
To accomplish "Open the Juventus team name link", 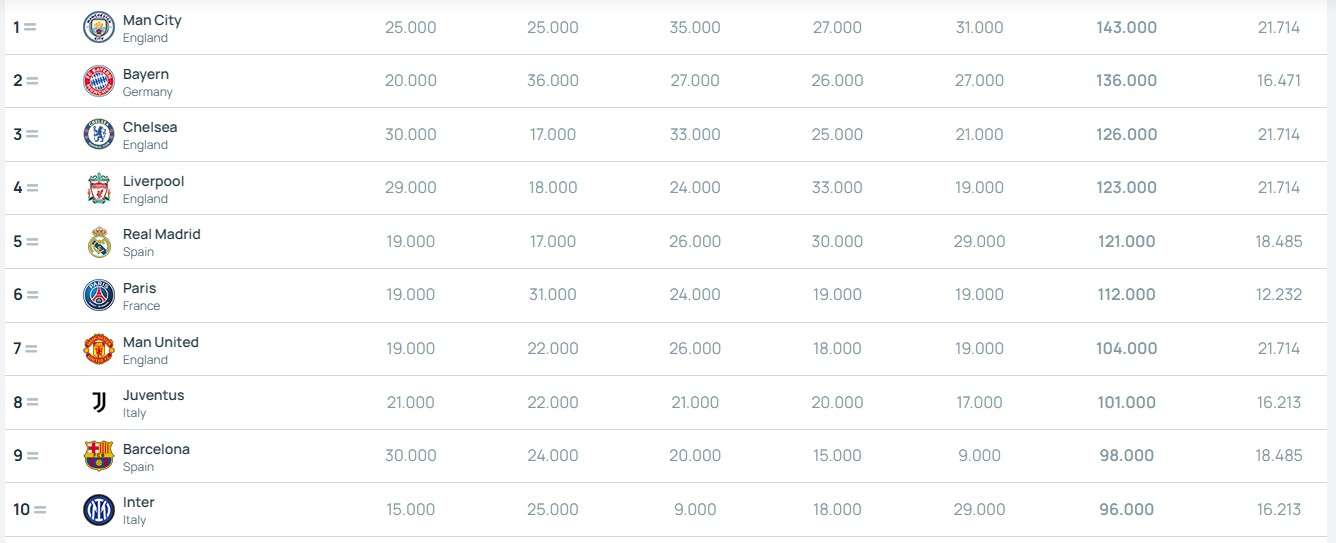I will (x=153, y=395).
